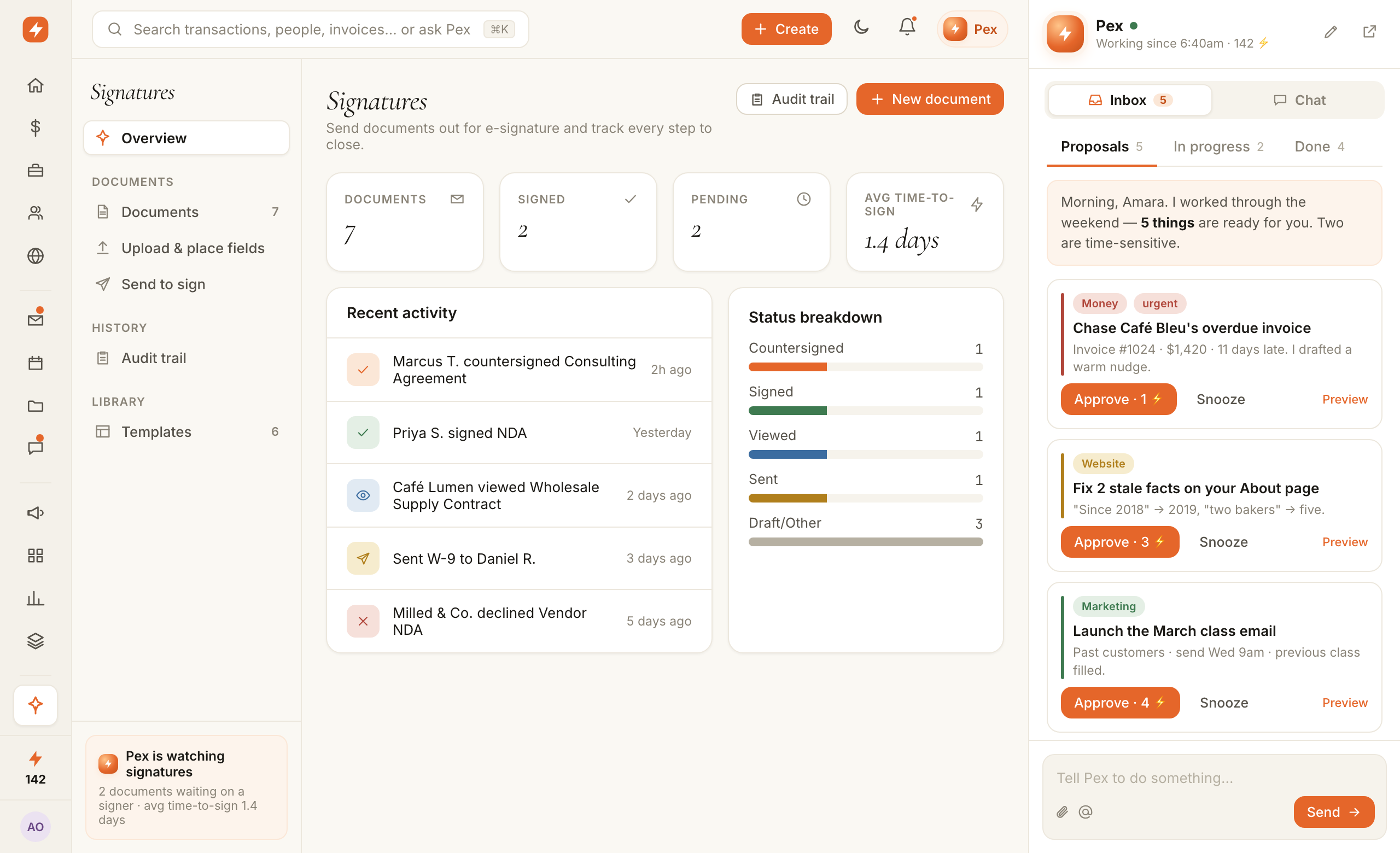This screenshot has height=853, width=1400.
Task: Open Send to sign
Action: tap(186, 284)
